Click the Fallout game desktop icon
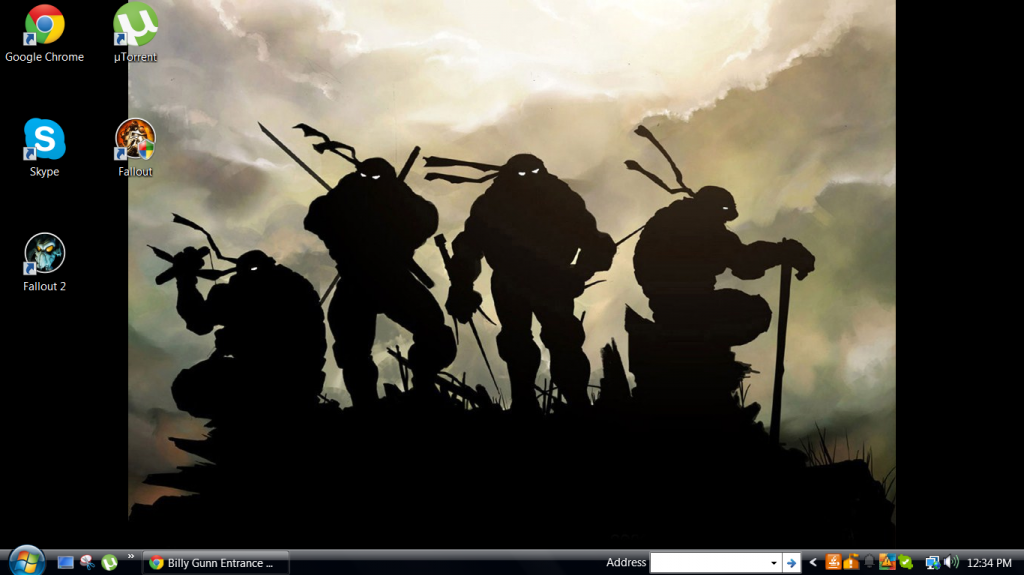 click(x=135, y=141)
